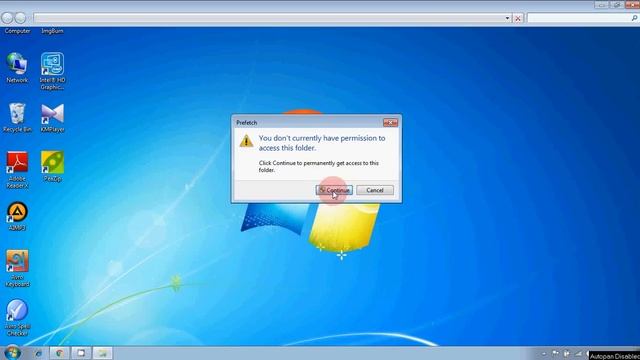Screen dimensions: 640x360
Task: Select the Intel HD Graphics desktop shortcut
Action: point(52,71)
